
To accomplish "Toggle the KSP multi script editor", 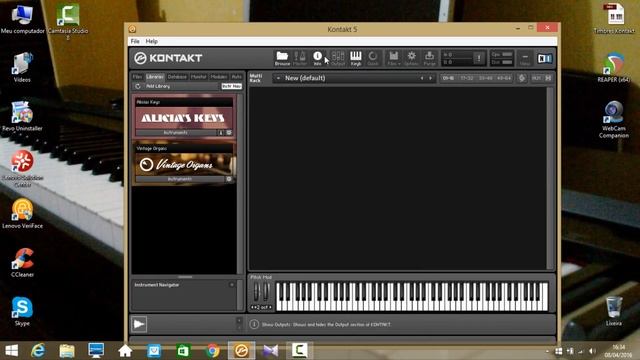I will (522, 78).
